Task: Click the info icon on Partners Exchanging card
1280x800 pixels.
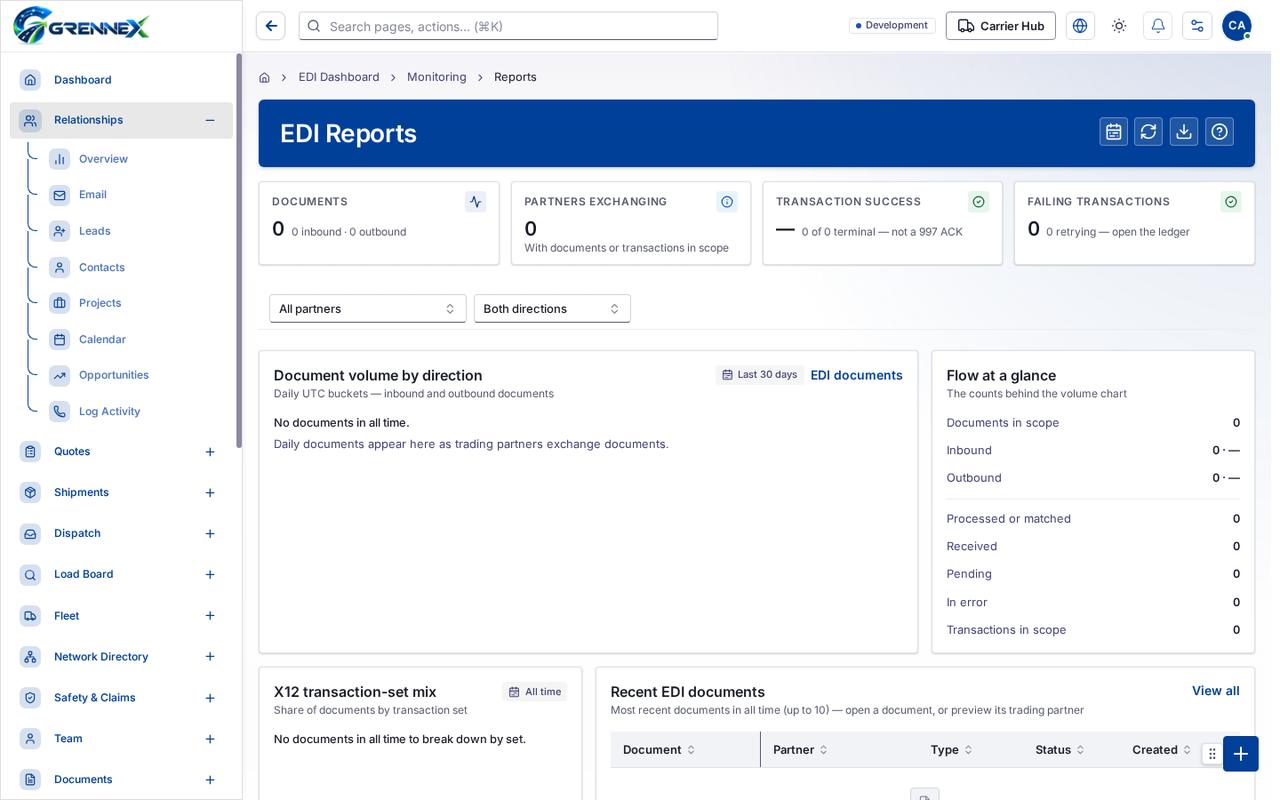Action: pos(727,202)
